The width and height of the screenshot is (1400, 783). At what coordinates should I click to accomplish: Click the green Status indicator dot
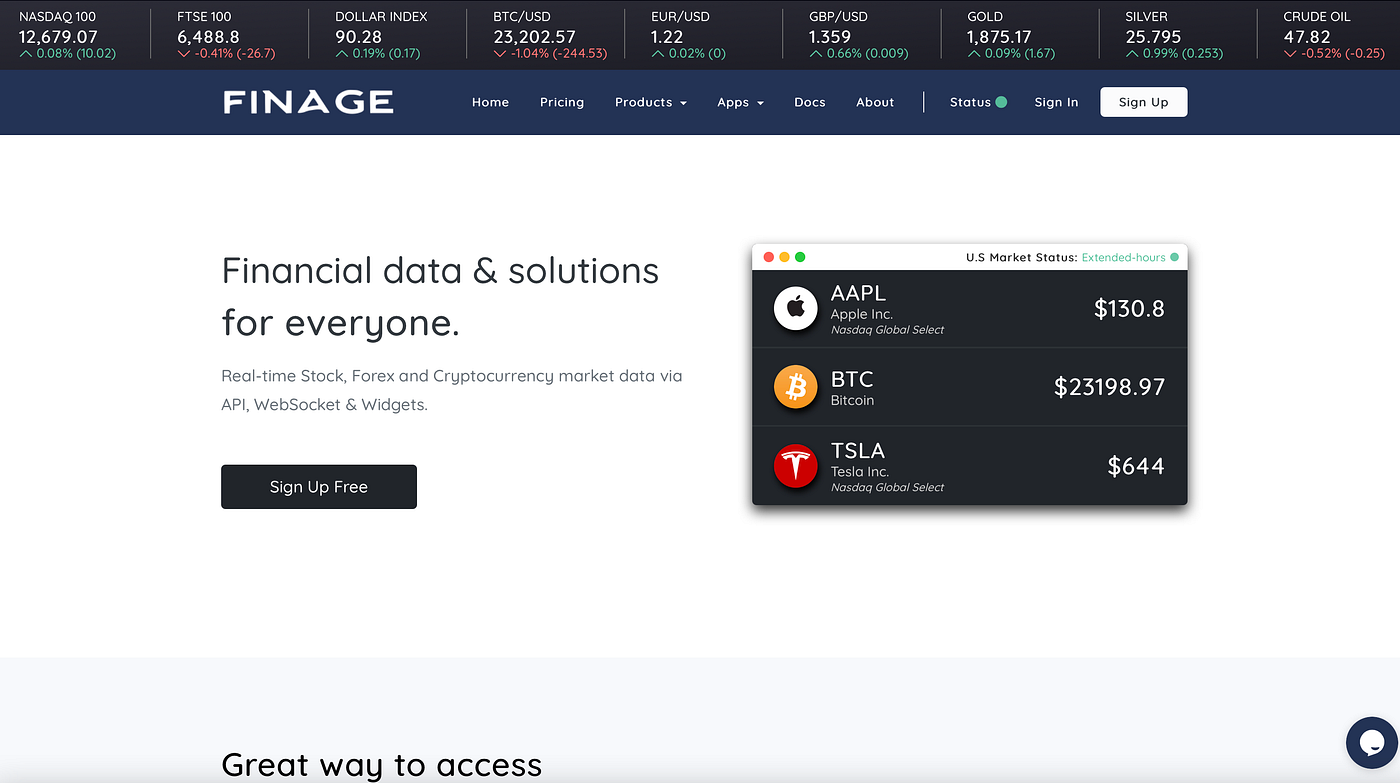click(x=1001, y=102)
